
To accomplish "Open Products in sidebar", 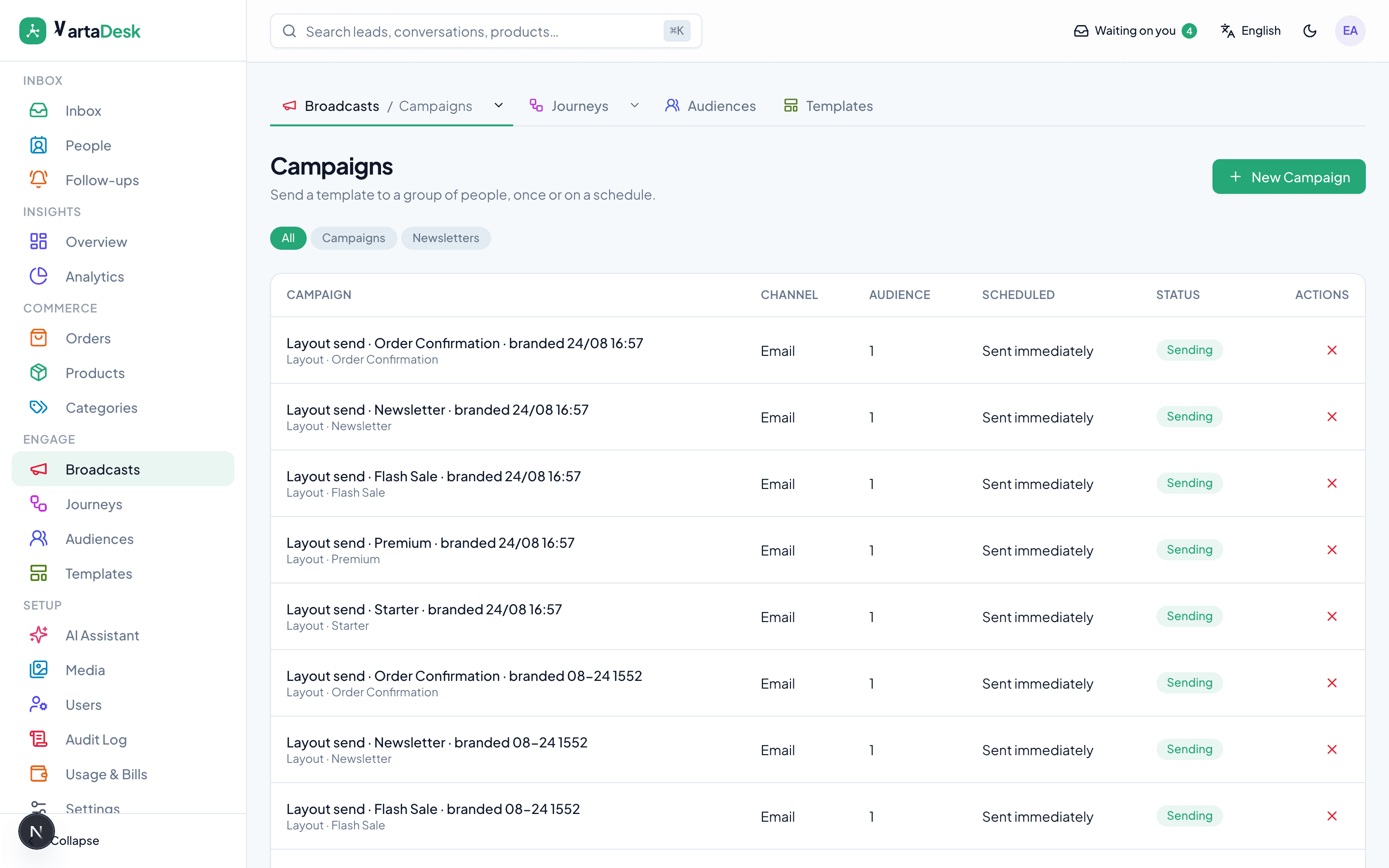I will 123,373.
